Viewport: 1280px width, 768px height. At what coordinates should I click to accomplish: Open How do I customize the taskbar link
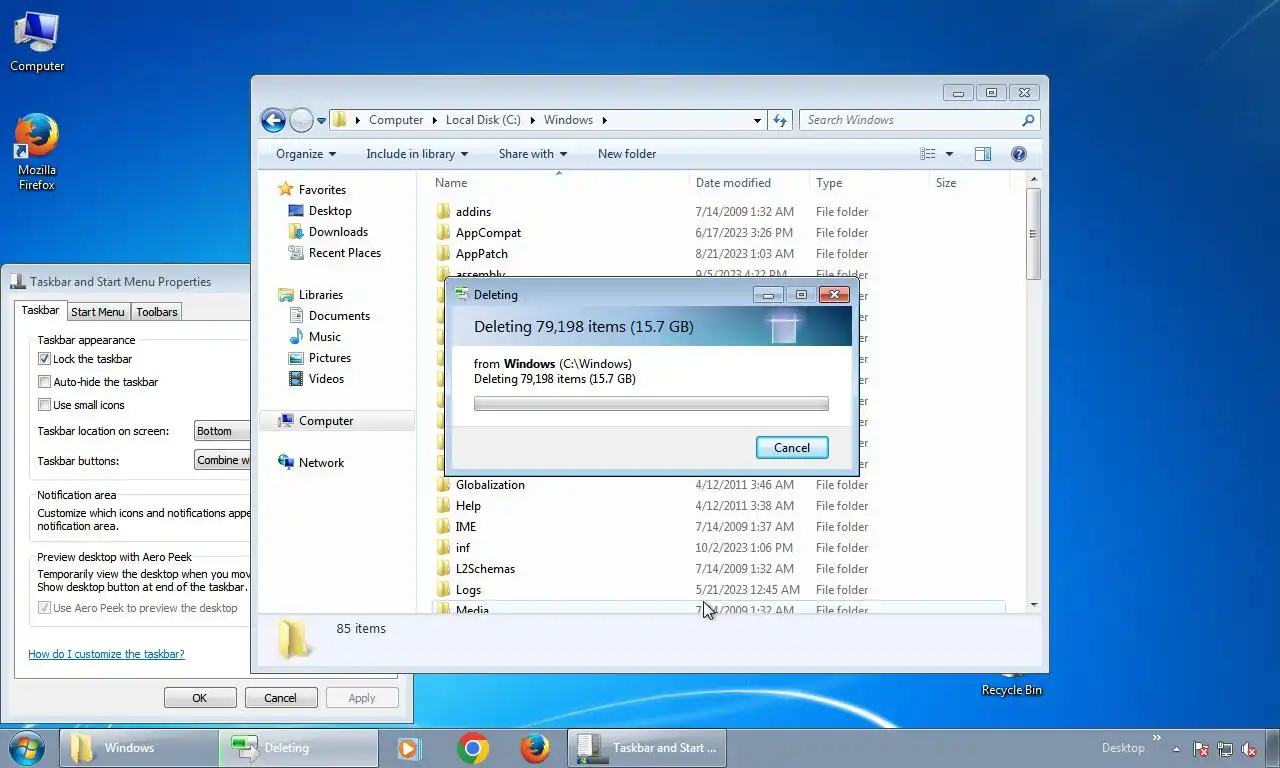[106, 654]
